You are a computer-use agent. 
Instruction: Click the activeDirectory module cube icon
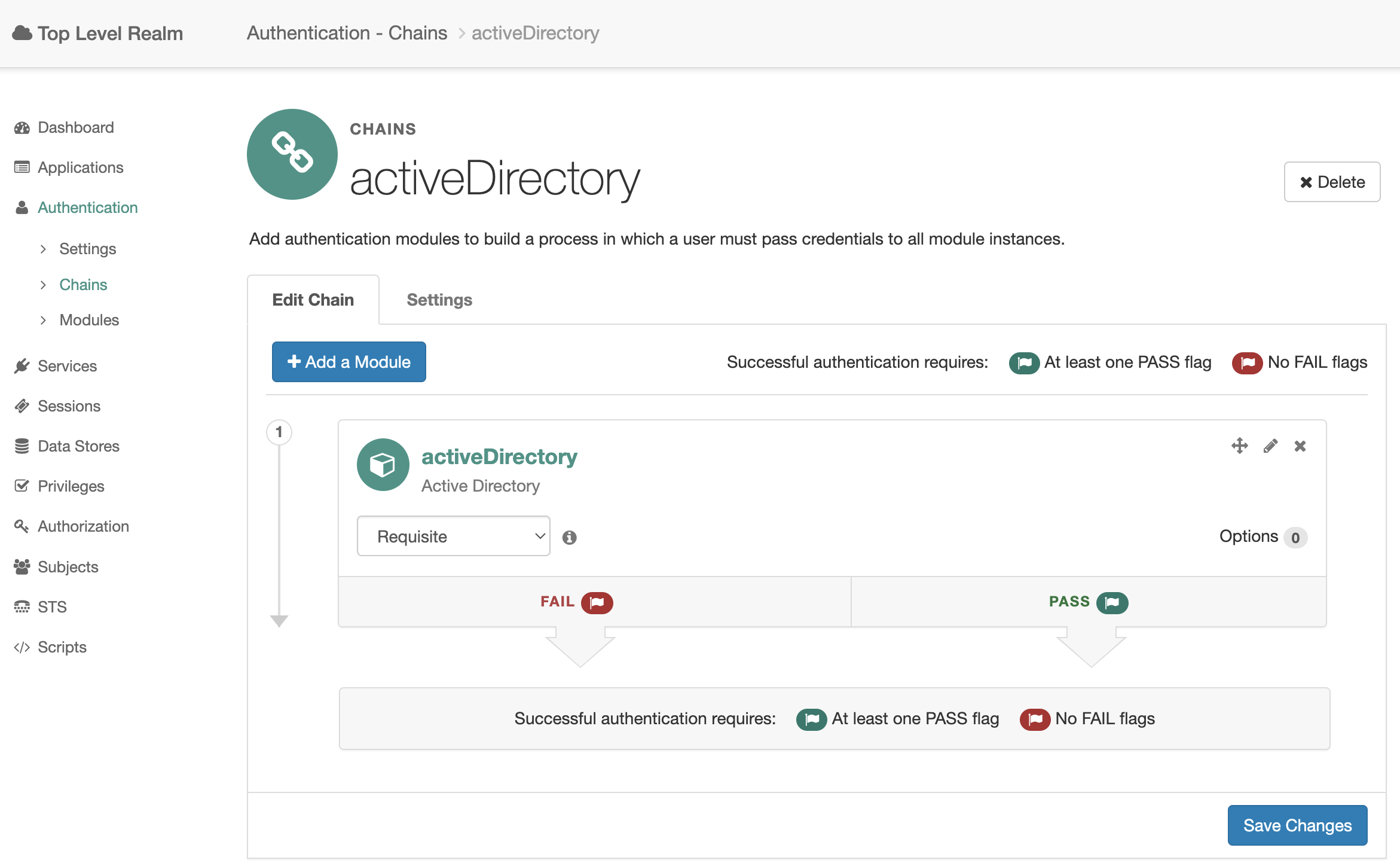[x=383, y=464]
